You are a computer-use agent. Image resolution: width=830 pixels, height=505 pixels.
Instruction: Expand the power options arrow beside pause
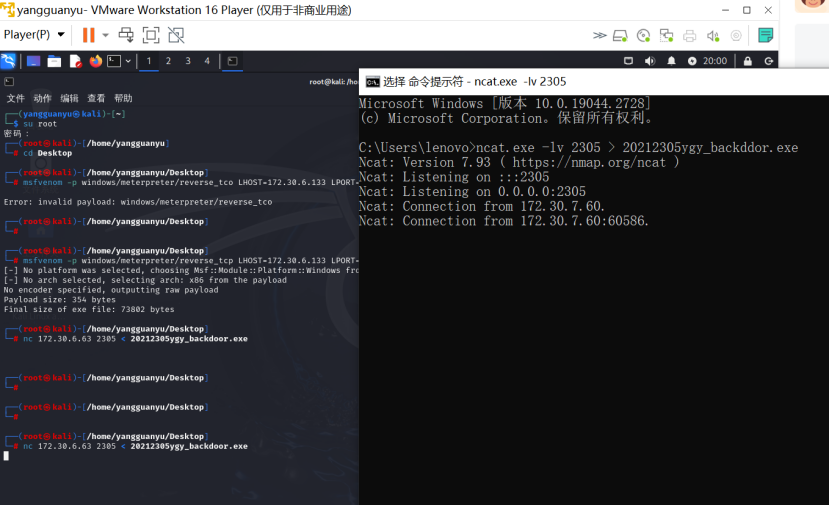(x=105, y=35)
